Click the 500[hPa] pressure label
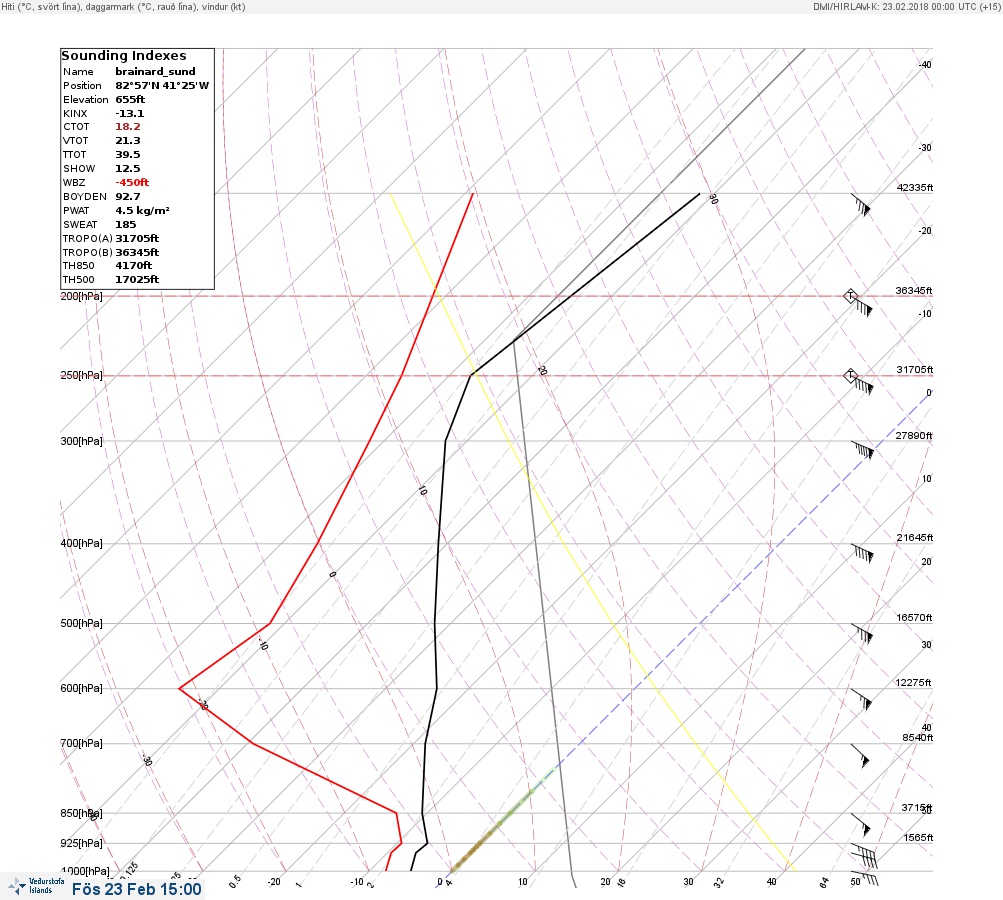This screenshot has height=900, width=1003. coord(81,623)
